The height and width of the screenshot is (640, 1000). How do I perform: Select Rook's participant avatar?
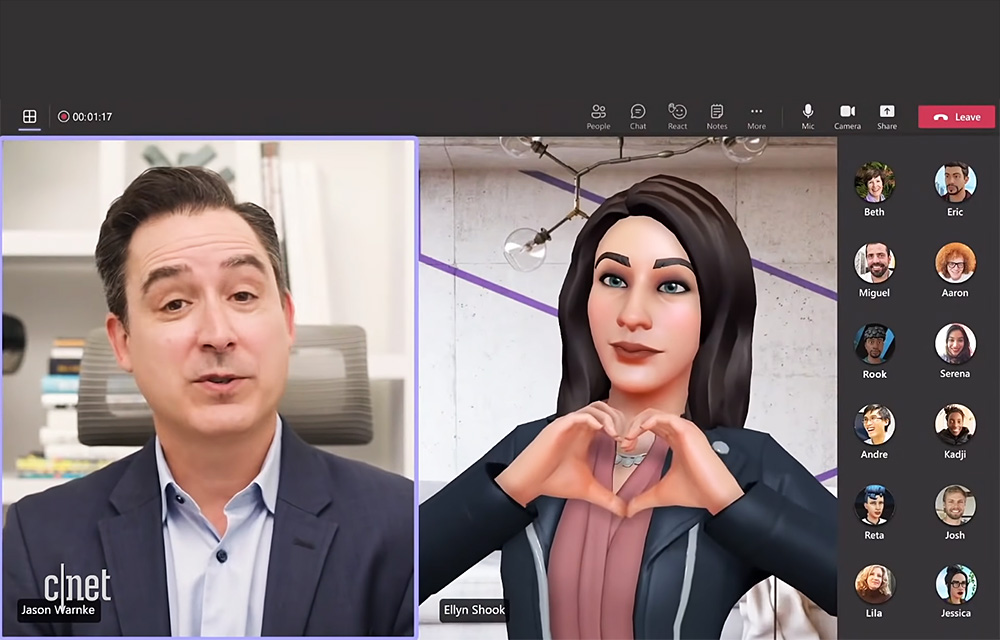874,344
